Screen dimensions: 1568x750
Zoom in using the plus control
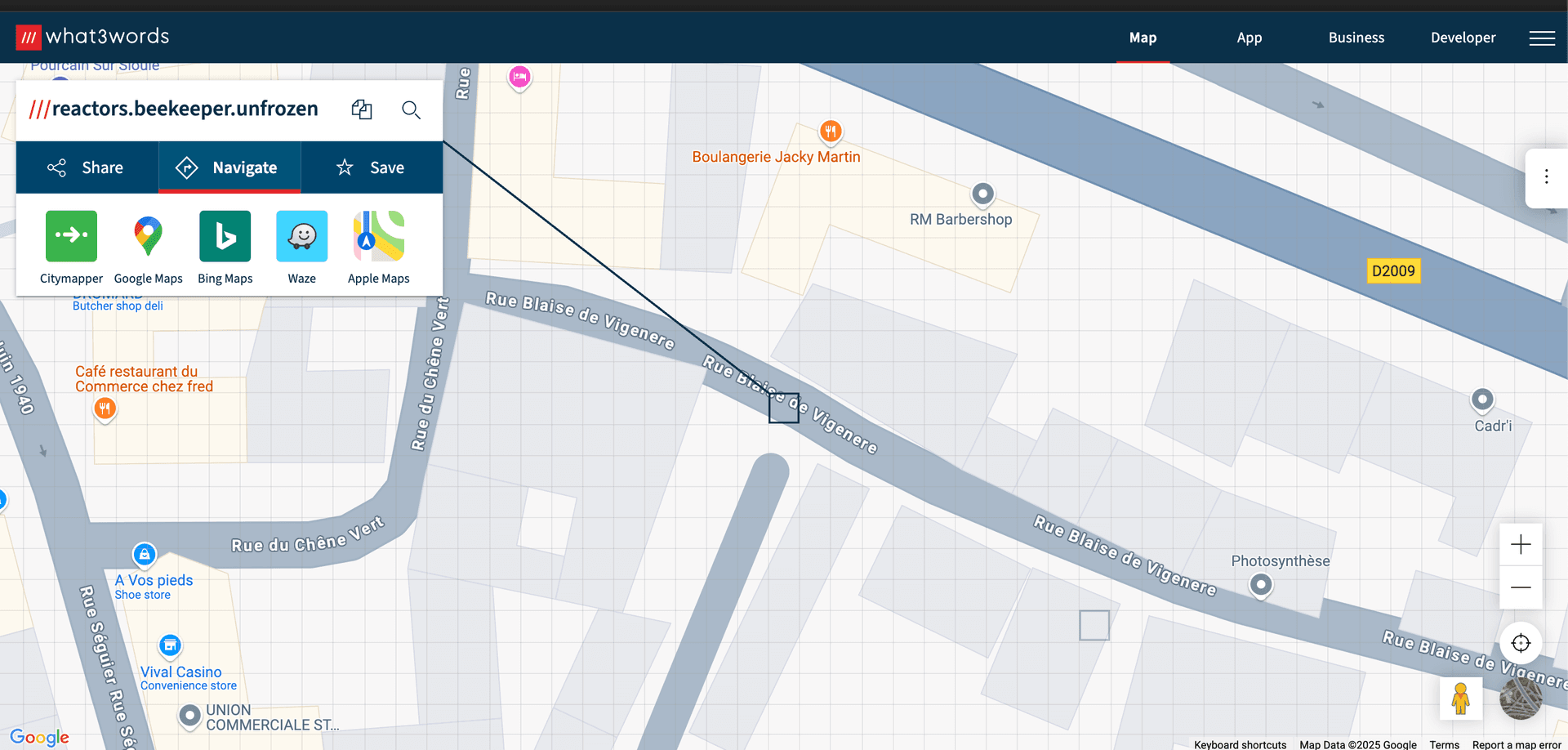tap(1521, 544)
